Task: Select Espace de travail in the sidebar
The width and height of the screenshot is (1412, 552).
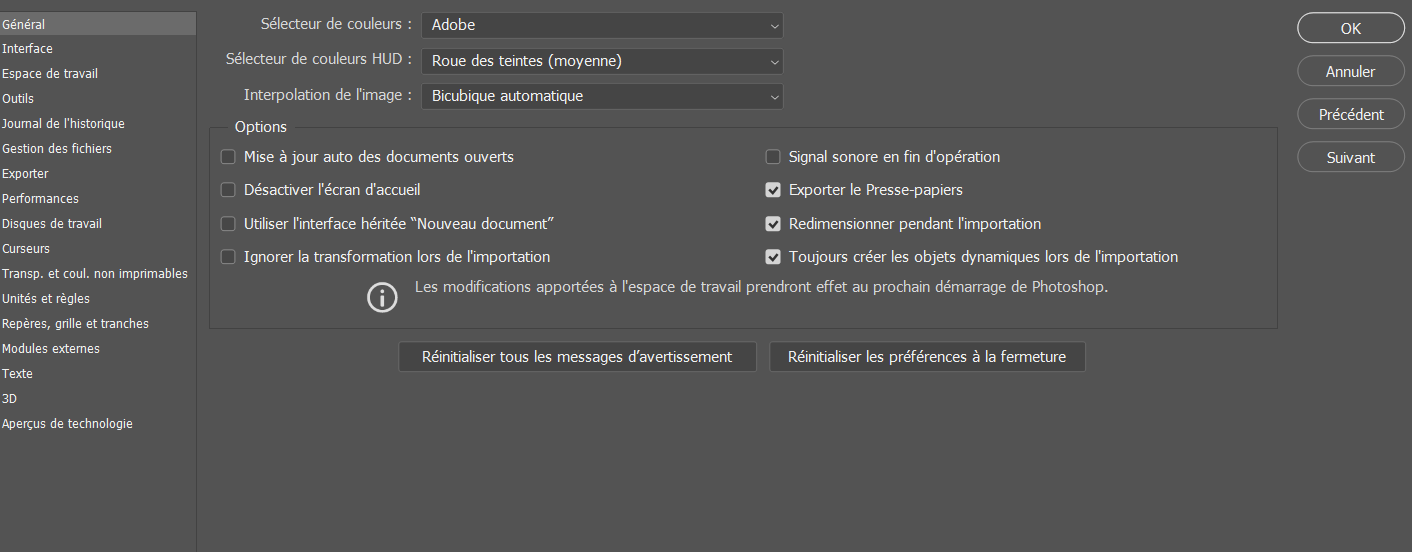Action: 50,74
